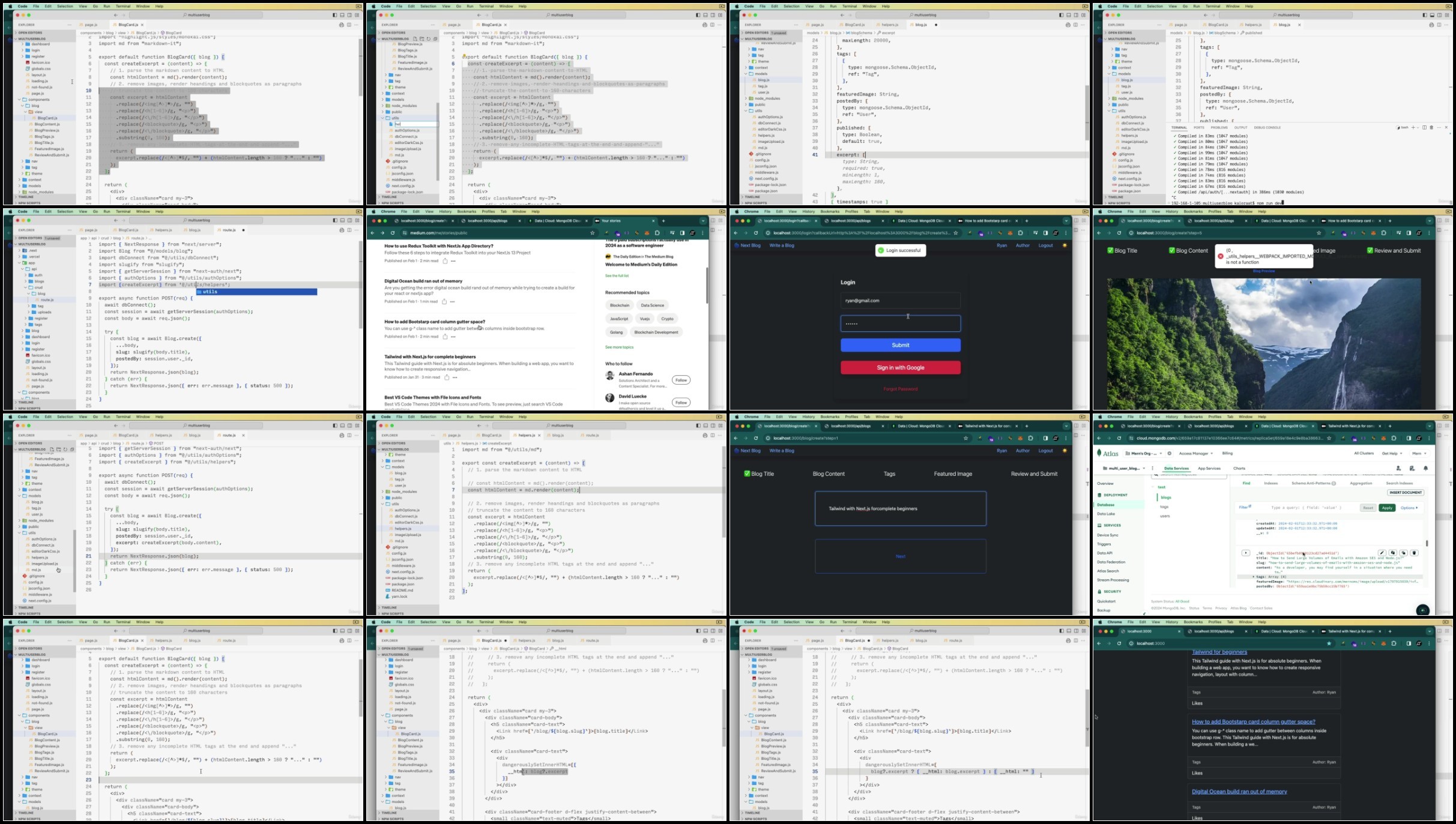Open the kebab menu beside multi_user_blog project

point(1152,468)
